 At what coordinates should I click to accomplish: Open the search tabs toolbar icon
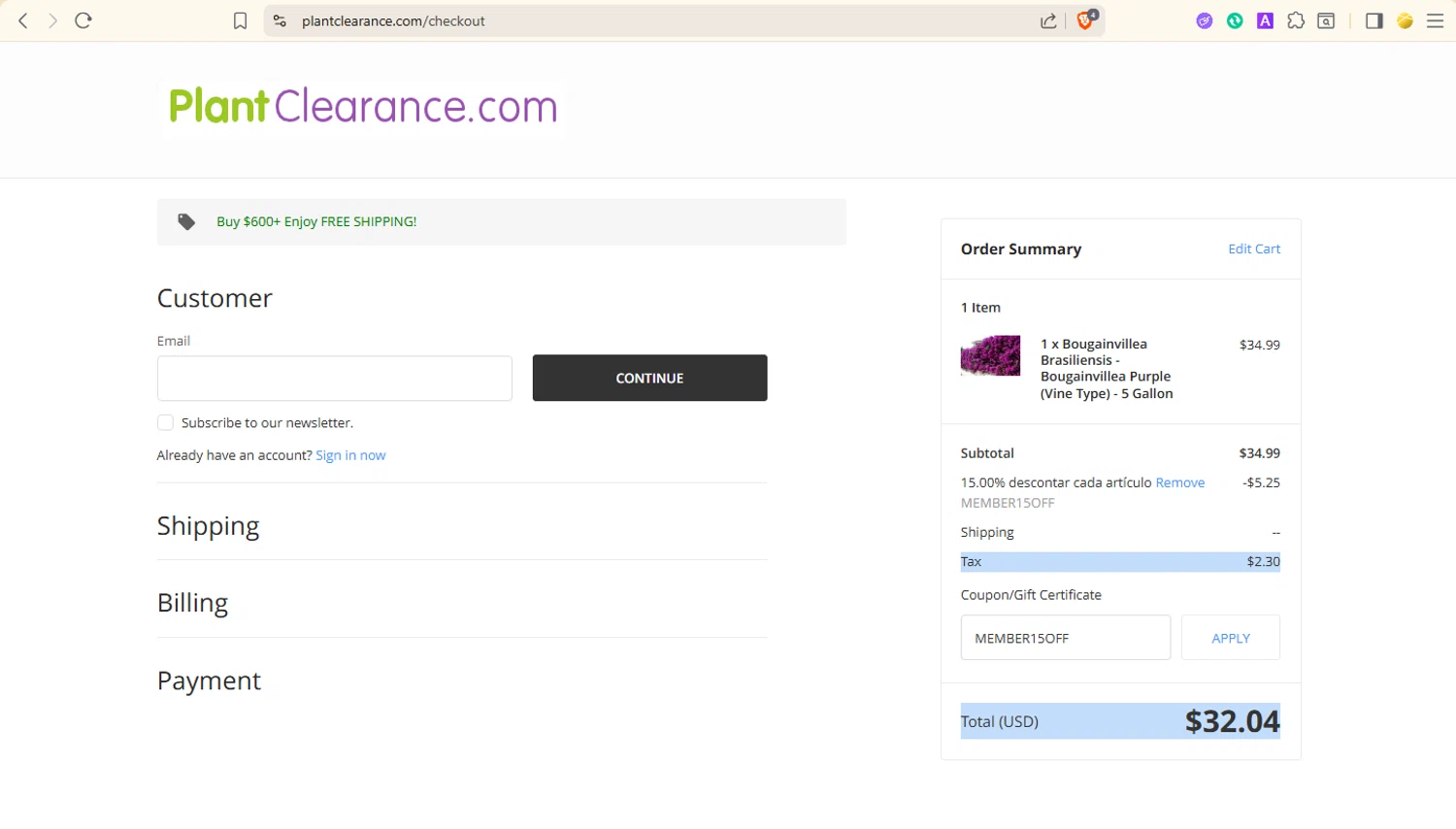coord(1326,20)
